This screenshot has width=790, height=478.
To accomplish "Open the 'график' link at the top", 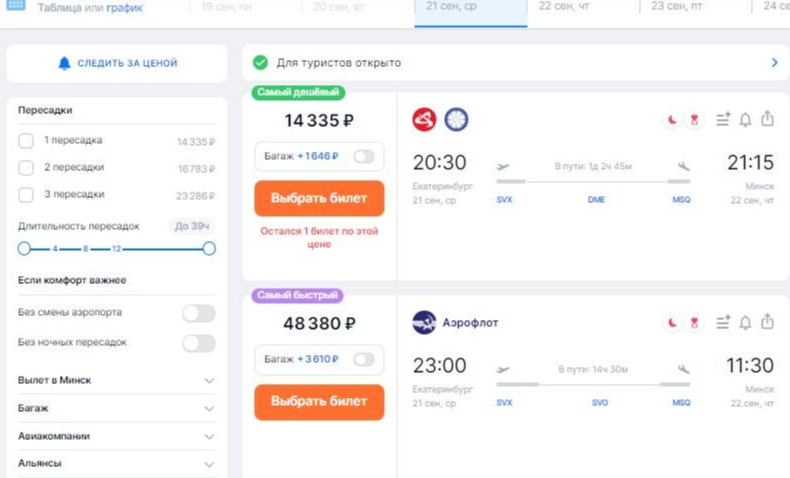I will (x=125, y=8).
